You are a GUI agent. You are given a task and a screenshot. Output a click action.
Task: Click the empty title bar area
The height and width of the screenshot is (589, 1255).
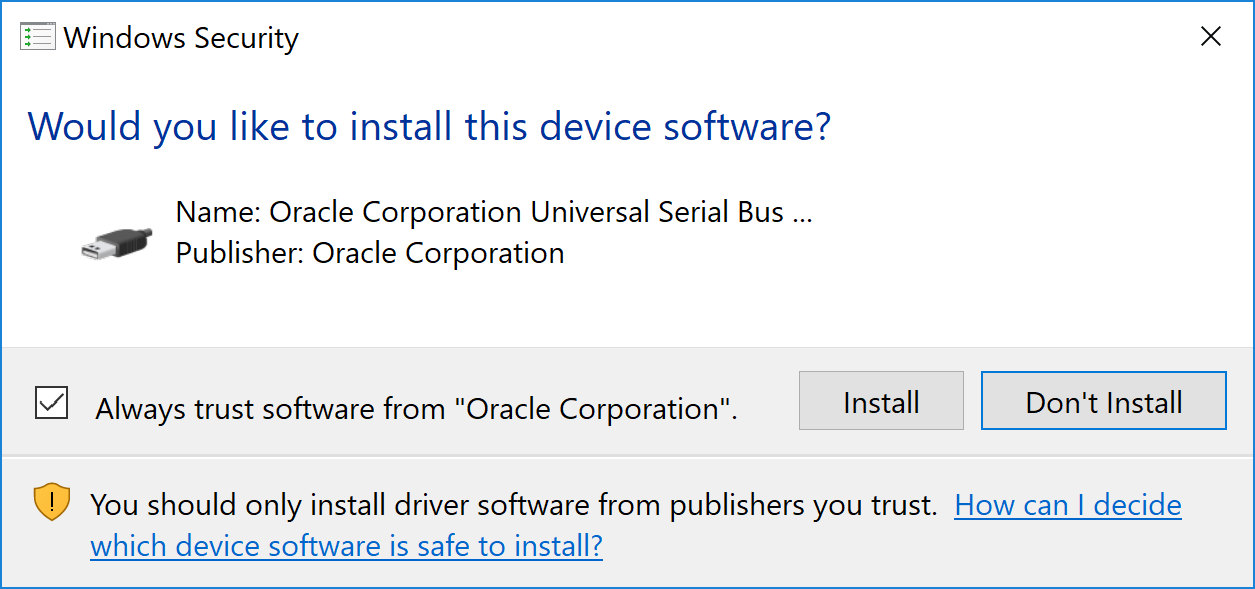[x=700, y=38]
